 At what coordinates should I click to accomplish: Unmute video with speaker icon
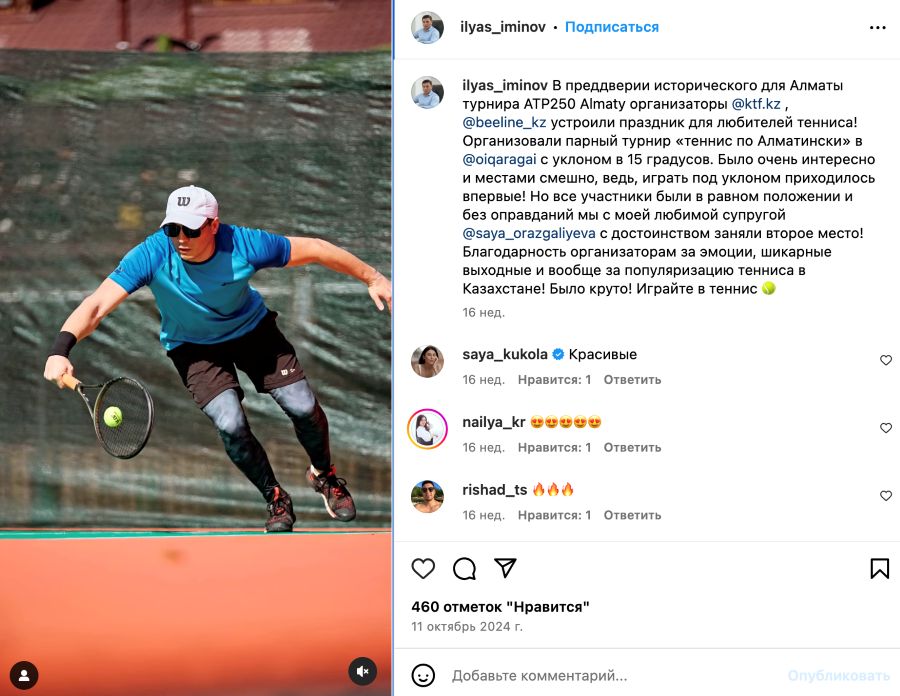[x=363, y=671]
